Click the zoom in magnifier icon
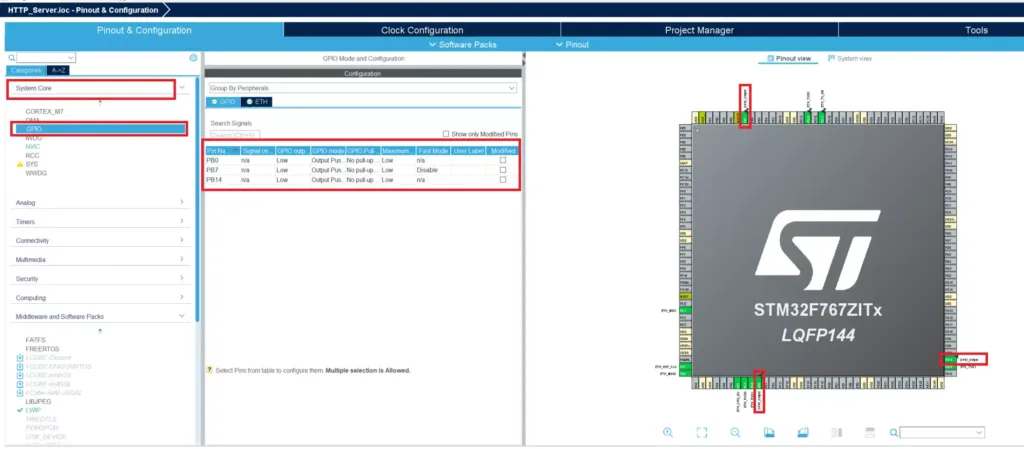This screenshot has height=449, width=1024. pos(668,432)
